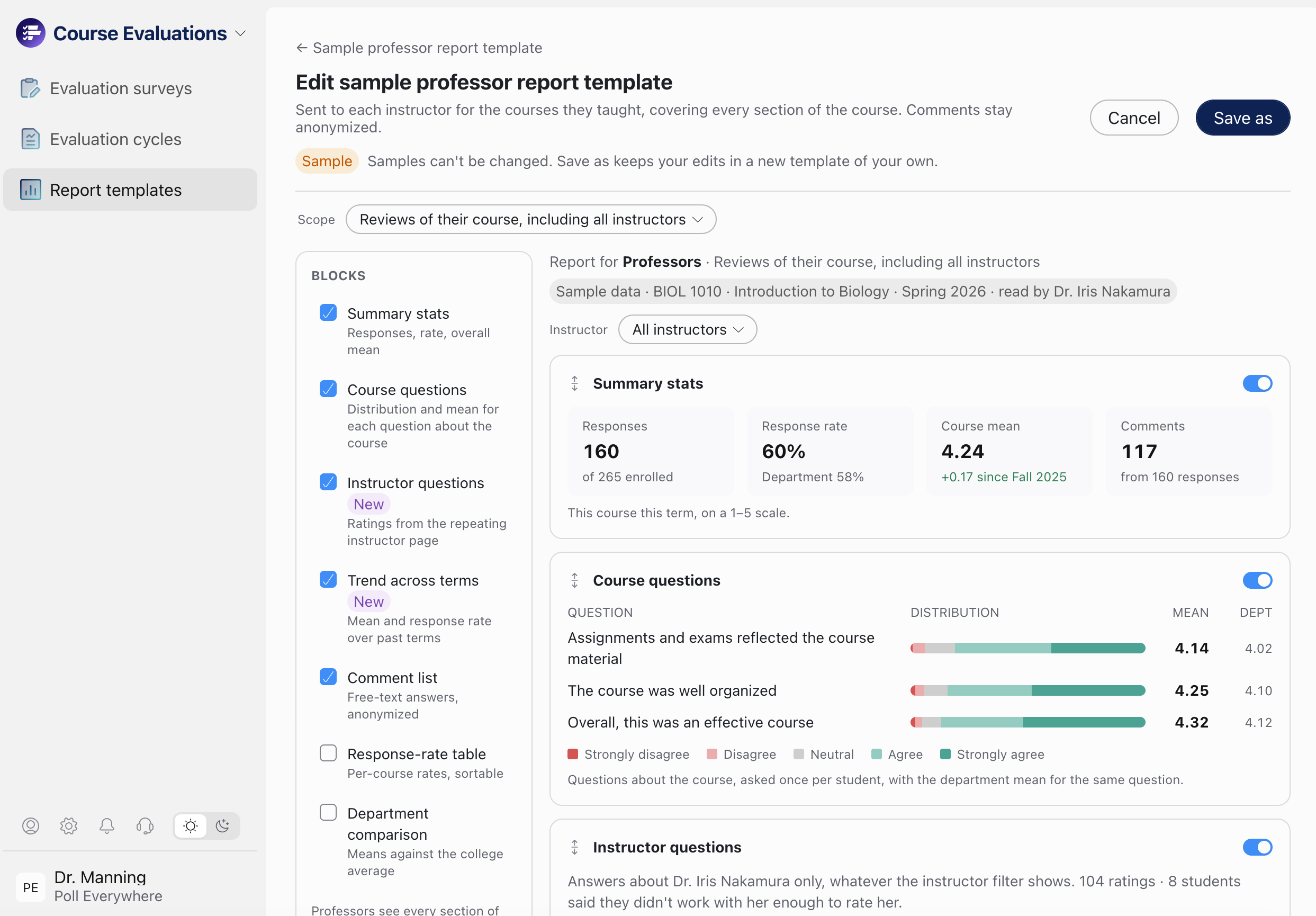The width and height of the screenshot is (1316, 916).
Task: Click the Sample data BIOL 1010 chip
Action: pyautogui.click(x=863, y=291)
